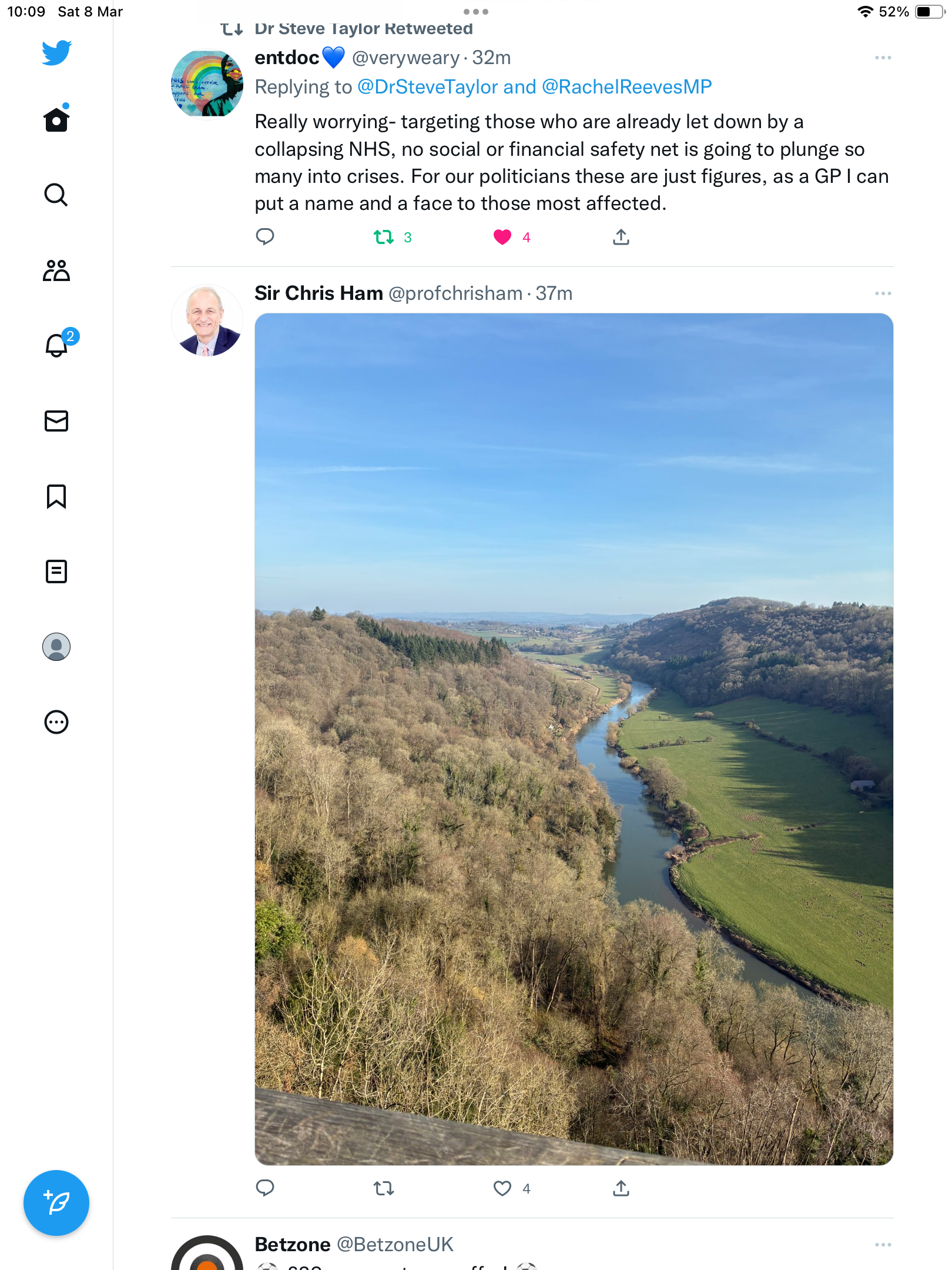Unlike the entdoc tweet's pink heart
This screenshot has height=1270, width=952.
pyautogui.click(x=502, y=237)
